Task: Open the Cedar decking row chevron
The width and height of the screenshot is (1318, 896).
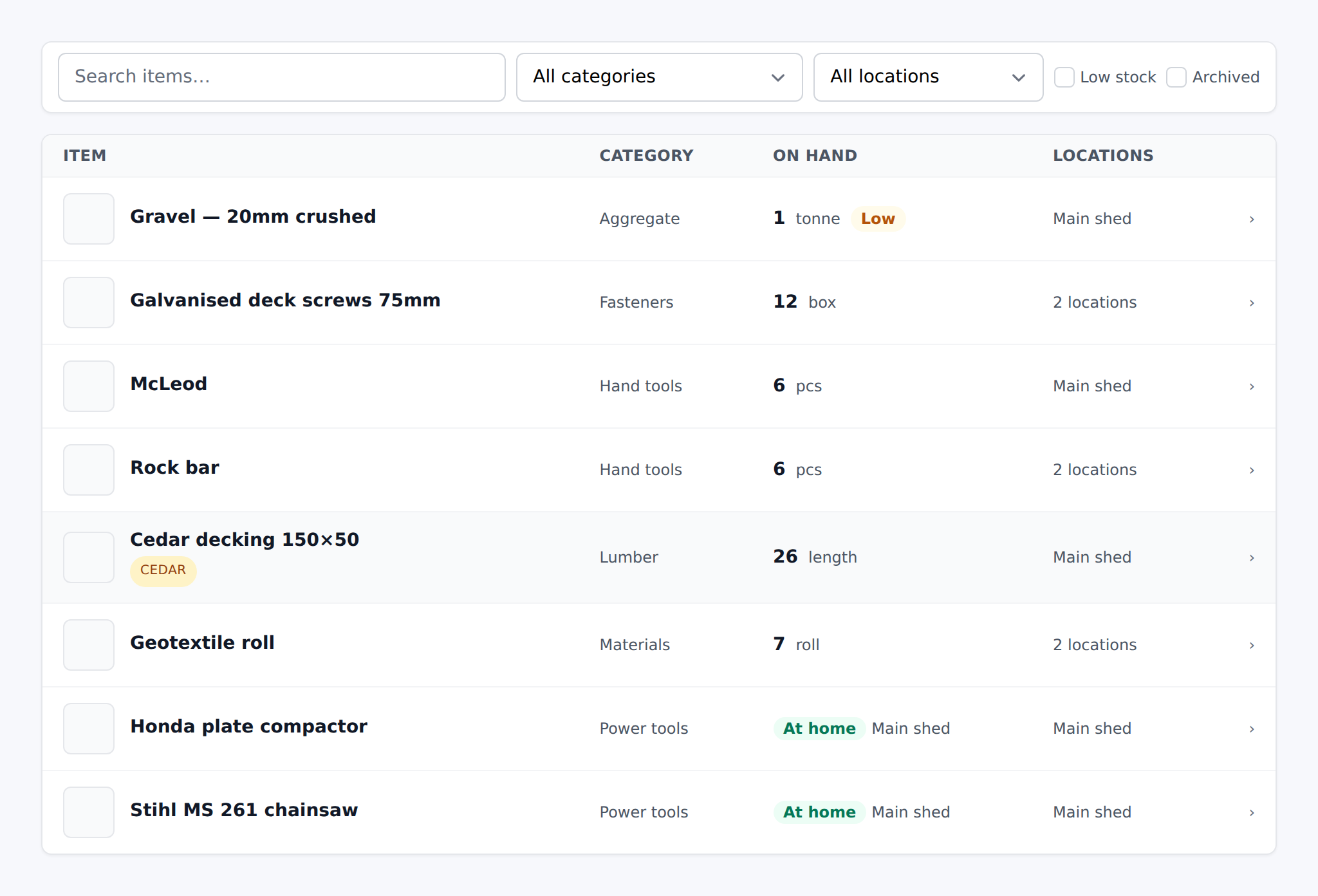Action: pyautogui.click(x=1252, y=558)
